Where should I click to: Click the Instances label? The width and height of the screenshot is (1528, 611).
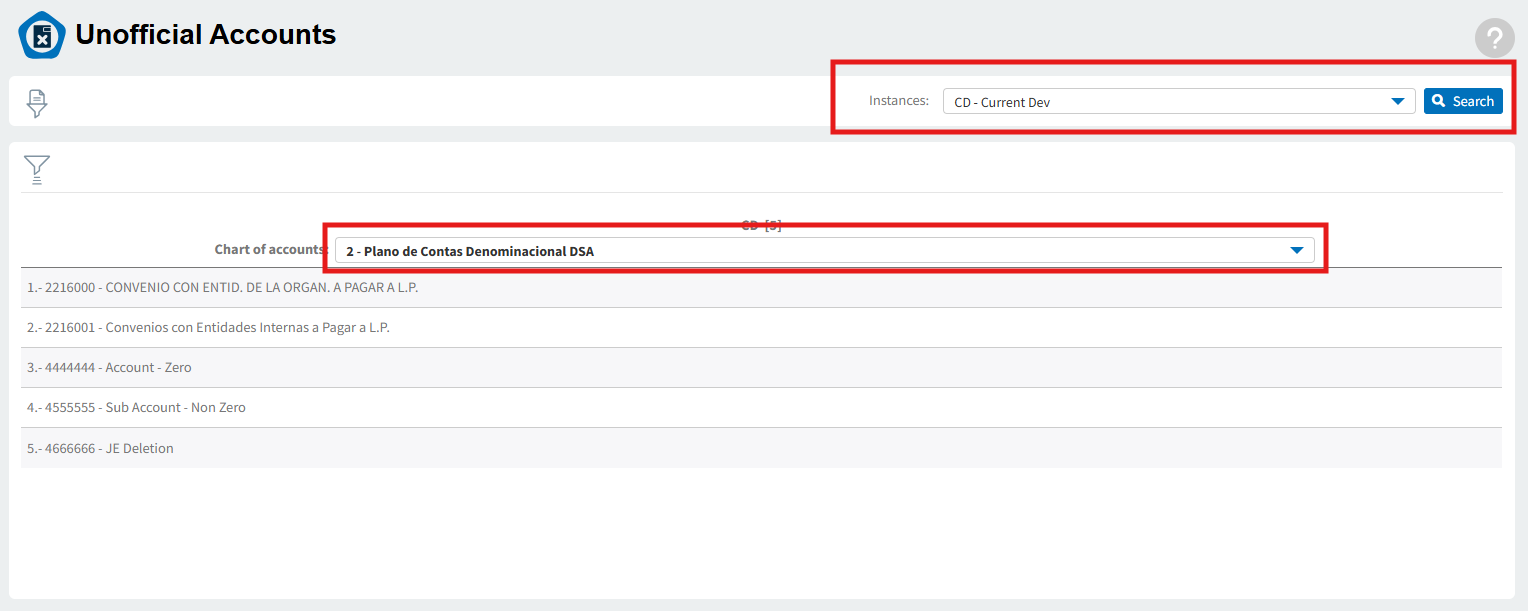click(899, 101)
